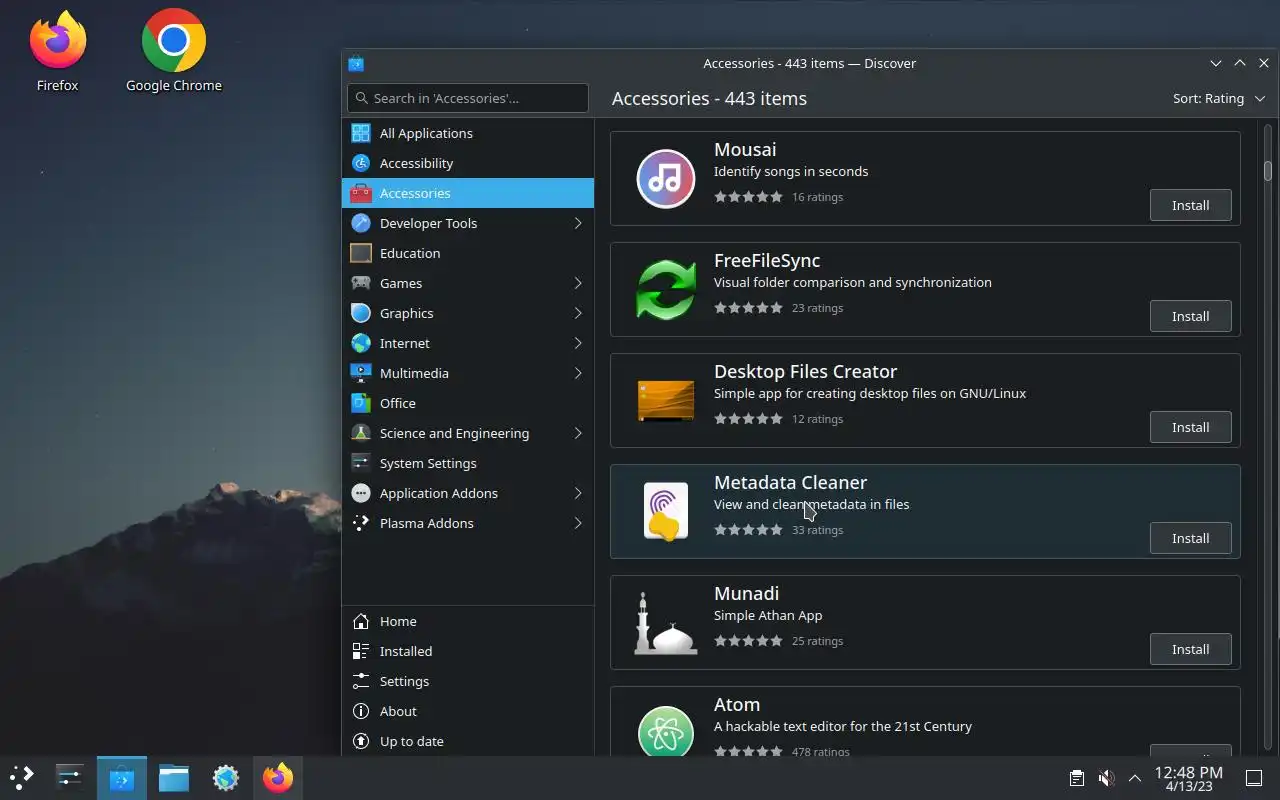Screen dimensions: 1280x800
Task: Click the Education category icon
Action: coord(361,253)
